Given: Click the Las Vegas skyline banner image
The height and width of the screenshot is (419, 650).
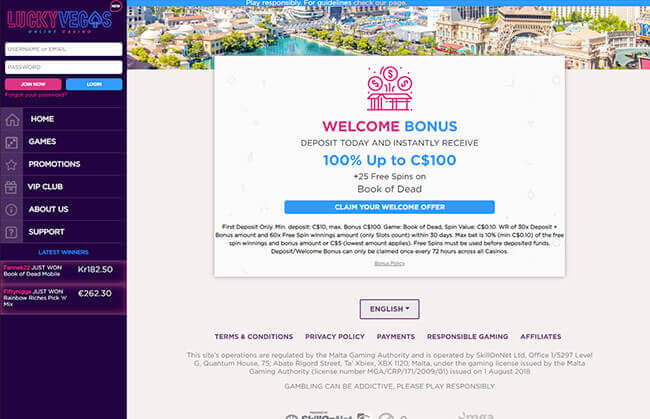Looking at the screenshot, I should click(x=388, y=31).
